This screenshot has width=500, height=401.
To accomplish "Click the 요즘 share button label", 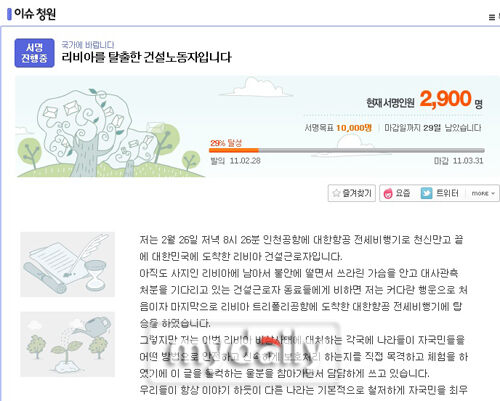I will (x=402, y=193).
